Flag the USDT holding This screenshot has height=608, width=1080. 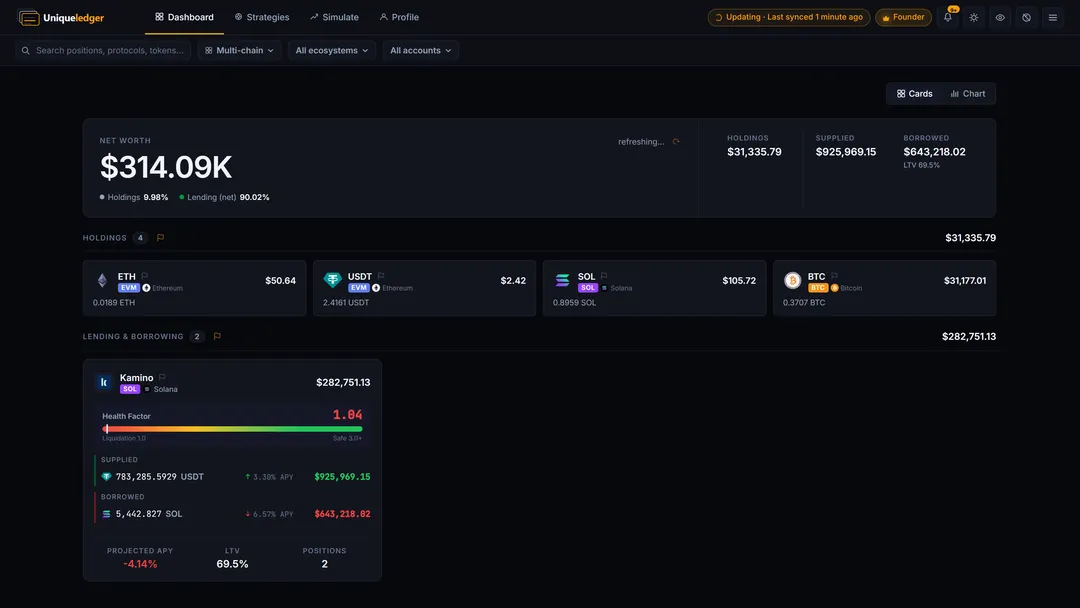381,276
